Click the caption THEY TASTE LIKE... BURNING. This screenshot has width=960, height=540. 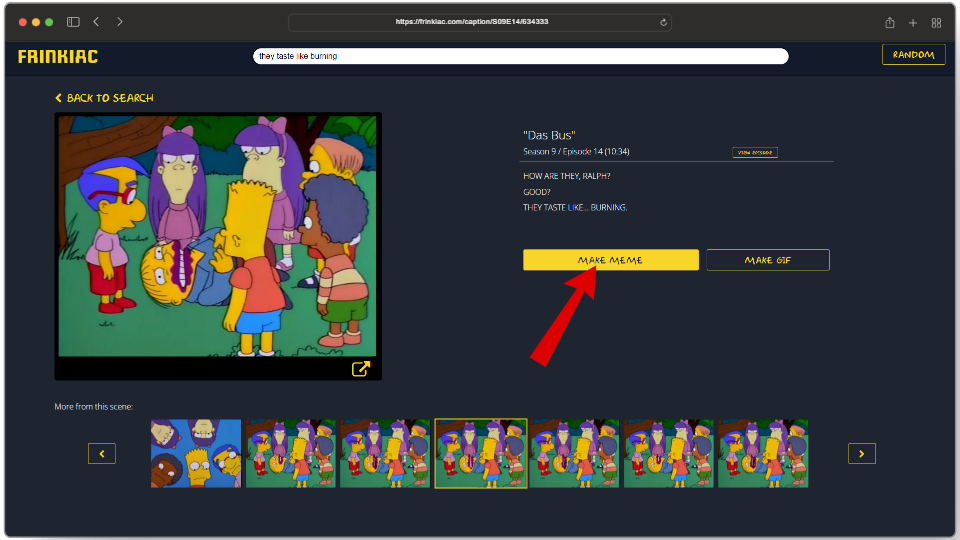point(575,208)
